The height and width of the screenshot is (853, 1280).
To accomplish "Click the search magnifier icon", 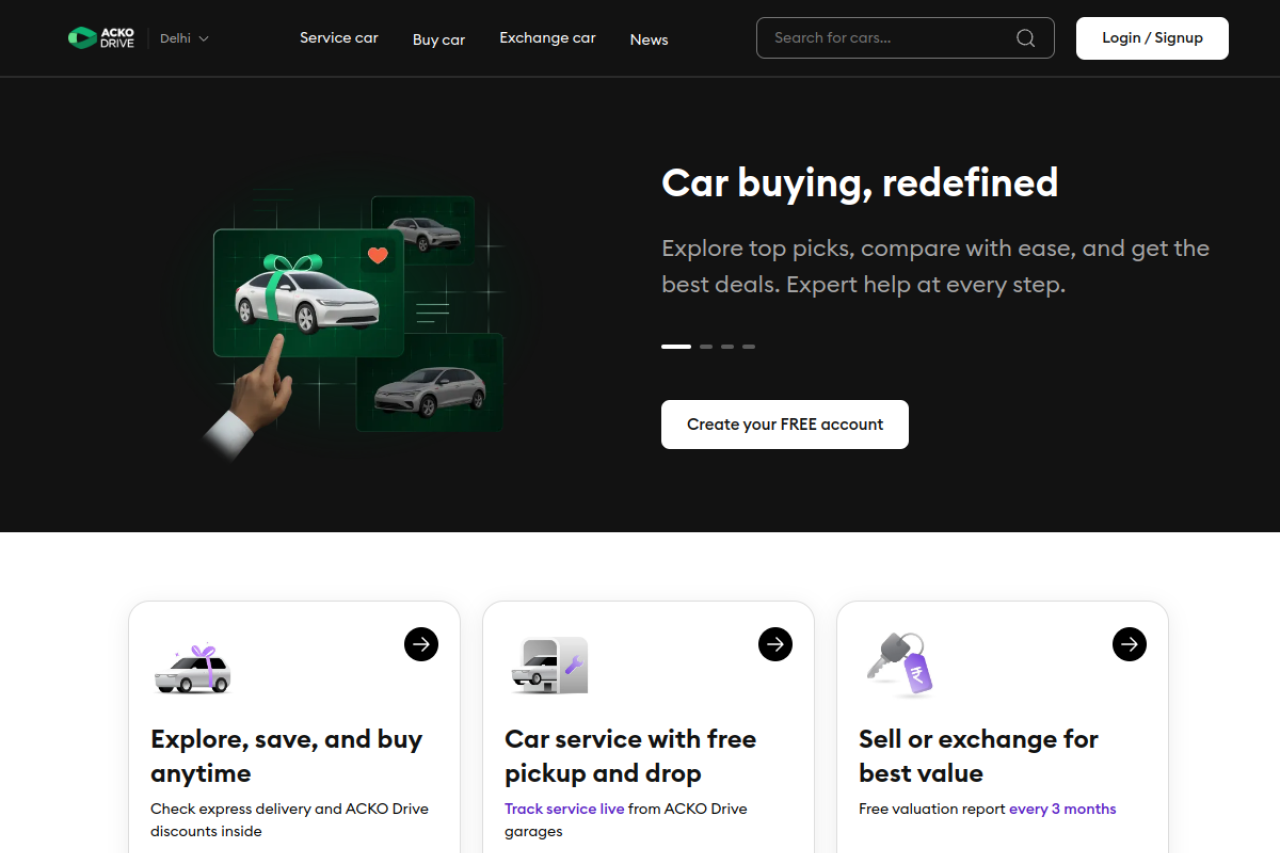I will [x=1025, y=38].
